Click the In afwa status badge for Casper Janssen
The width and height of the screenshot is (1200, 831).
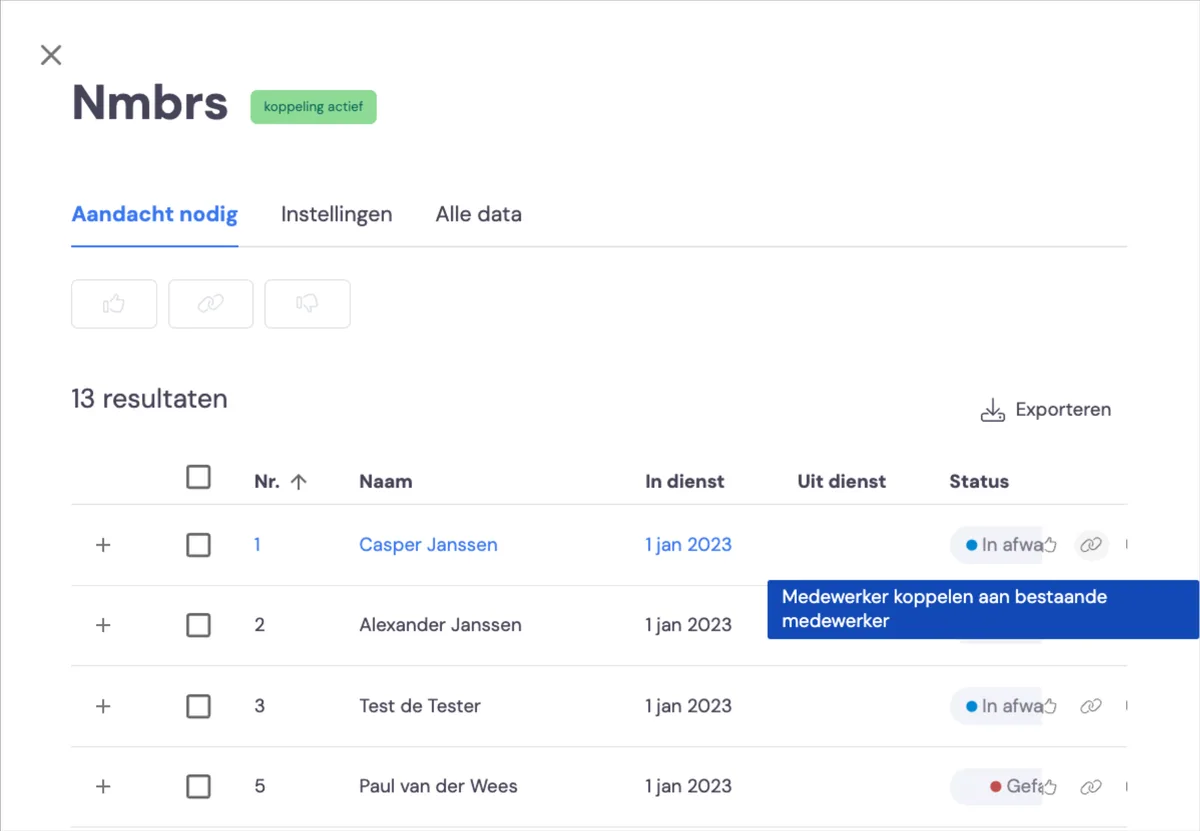[997, 545]
